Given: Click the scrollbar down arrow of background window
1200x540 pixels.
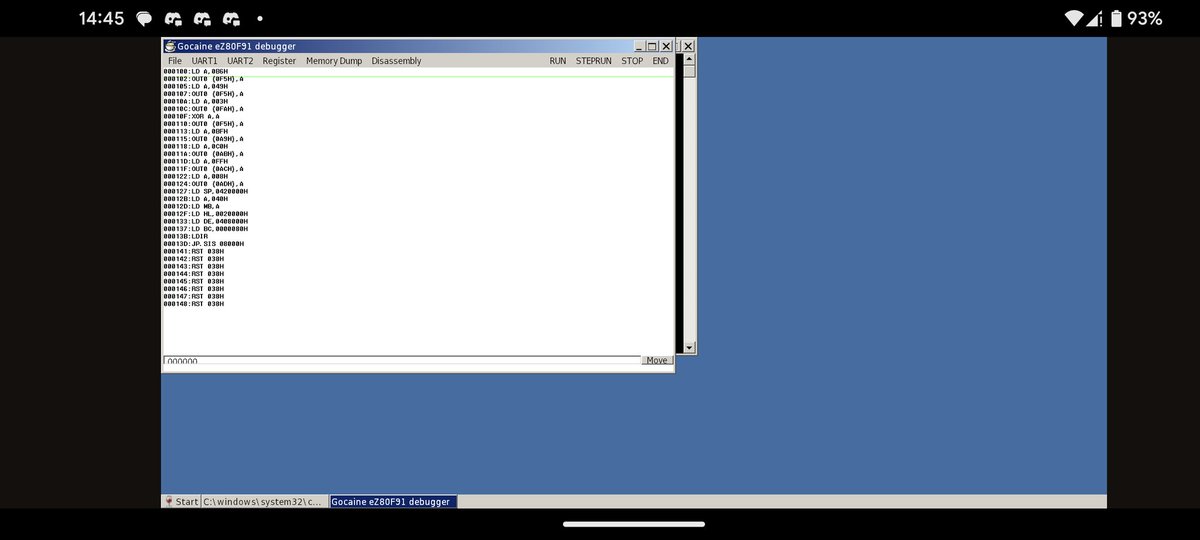Looking at the screenshot, I should click(689, 347).
